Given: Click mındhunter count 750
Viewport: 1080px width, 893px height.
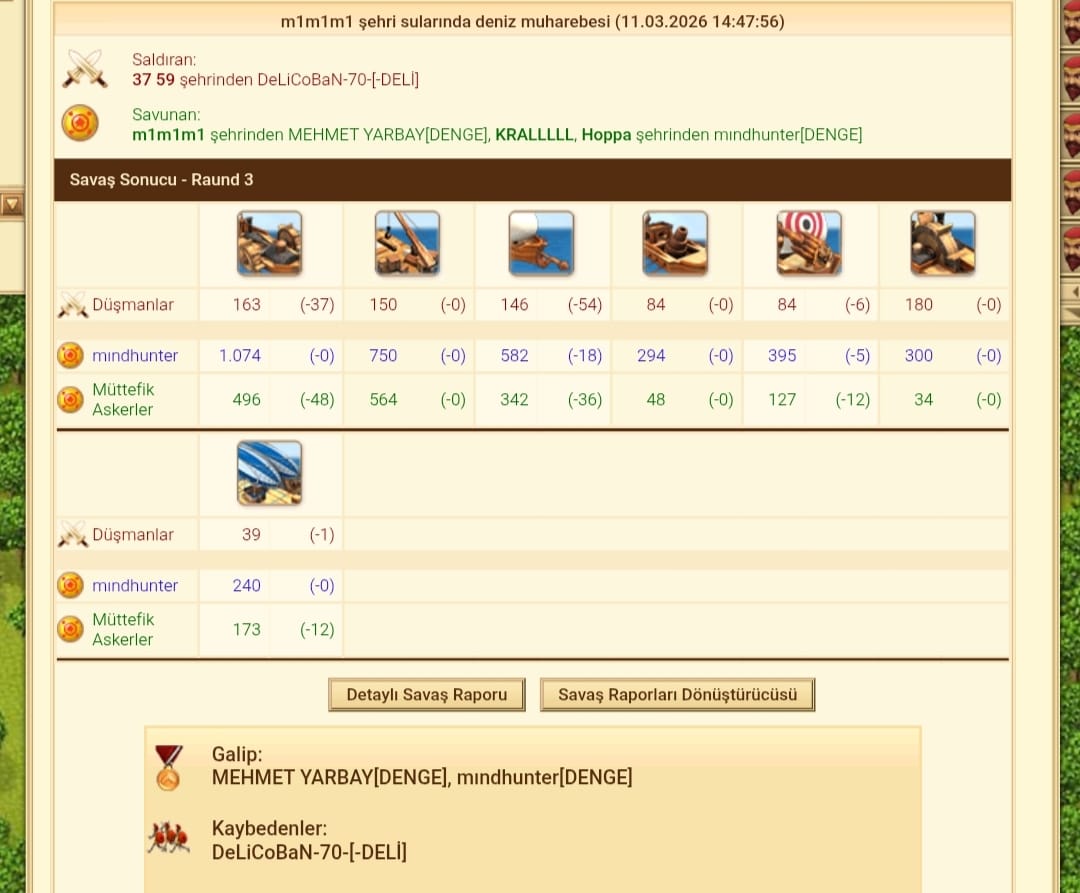Looking at the screenshot, I should pos(383,356).
